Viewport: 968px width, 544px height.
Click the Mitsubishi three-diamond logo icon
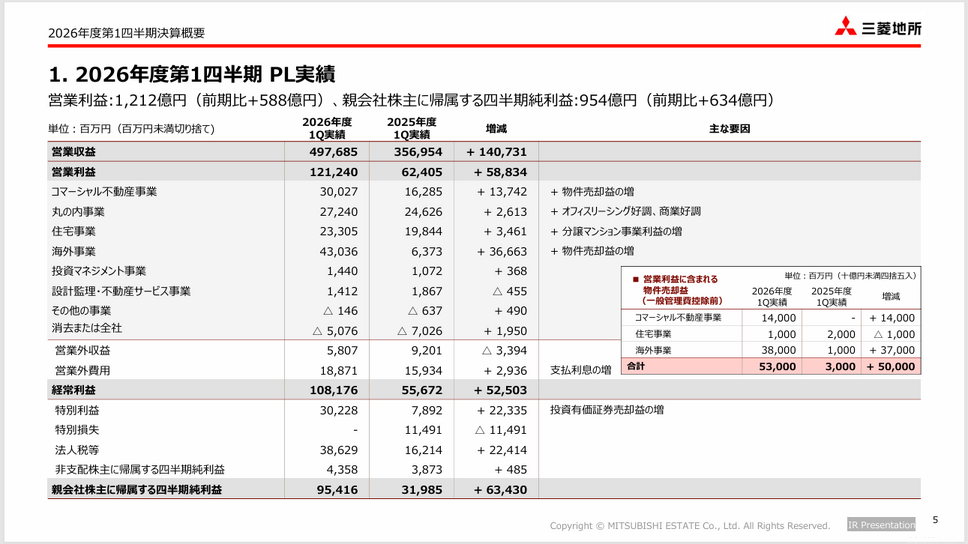(x=845, y=27)
